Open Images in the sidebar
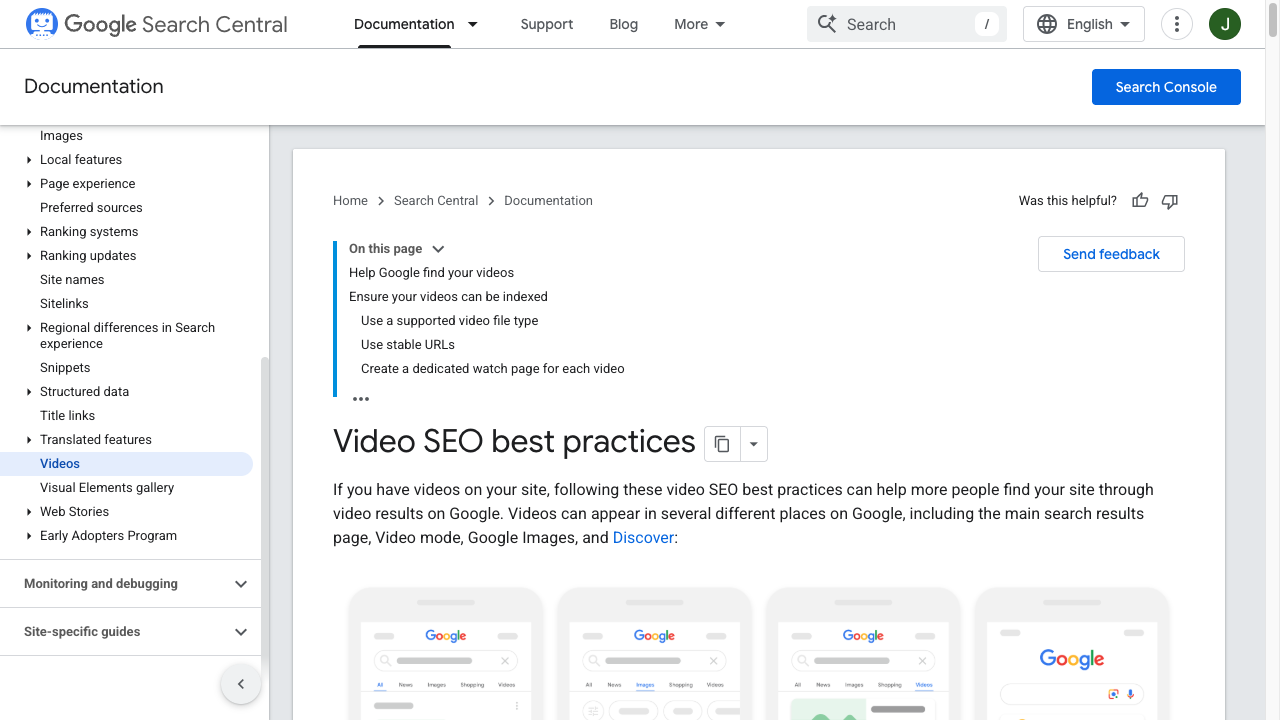1280x720 pixels. pos(61,136)
